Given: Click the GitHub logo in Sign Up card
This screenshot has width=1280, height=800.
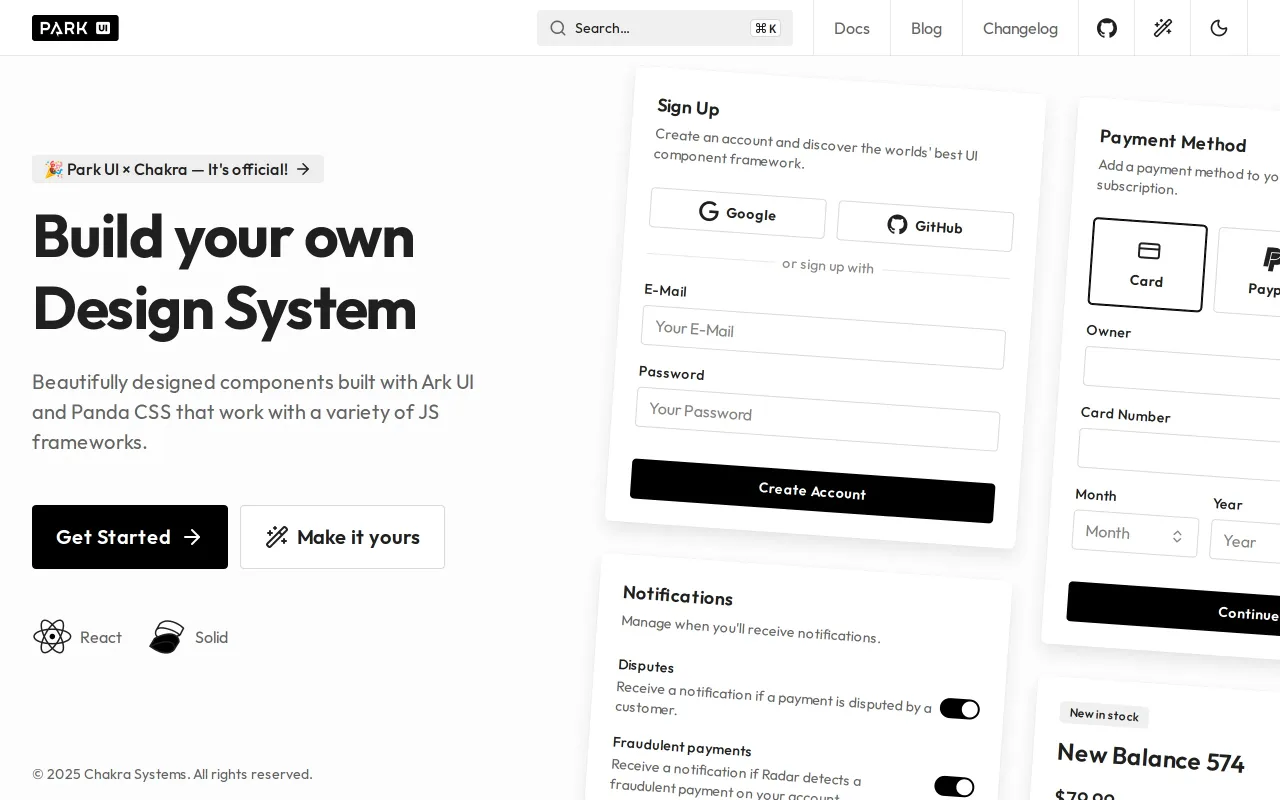Looking at the screenshot, I should click(897, 224).
